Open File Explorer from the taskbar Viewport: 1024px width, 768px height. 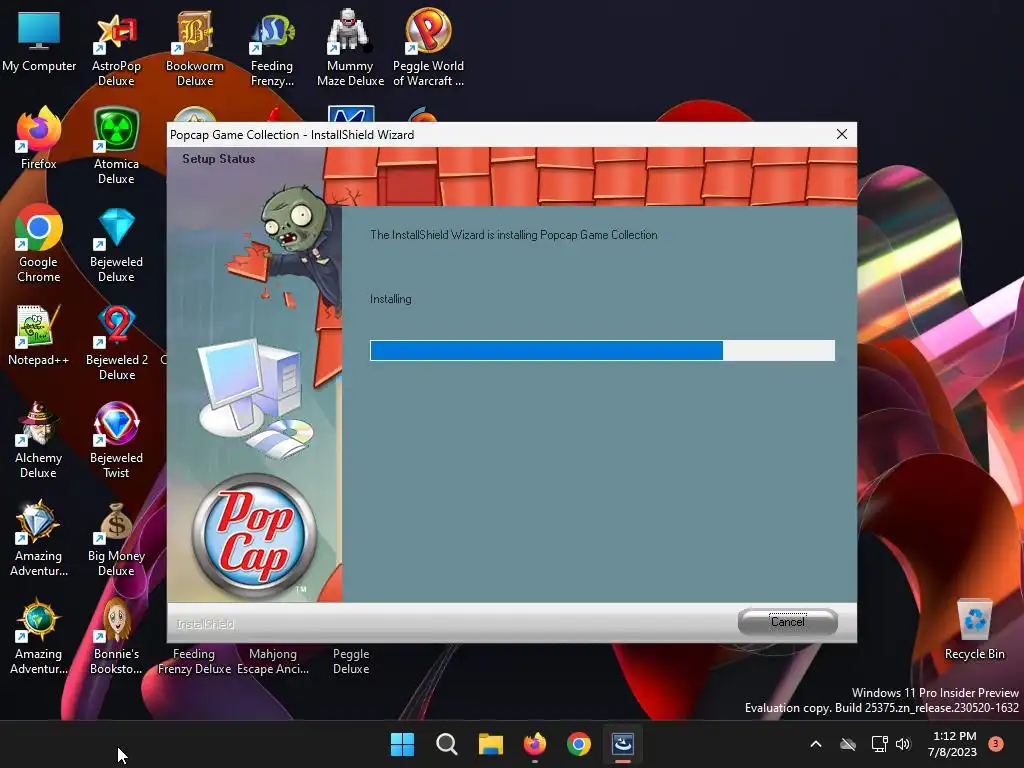tap(490, 744)
